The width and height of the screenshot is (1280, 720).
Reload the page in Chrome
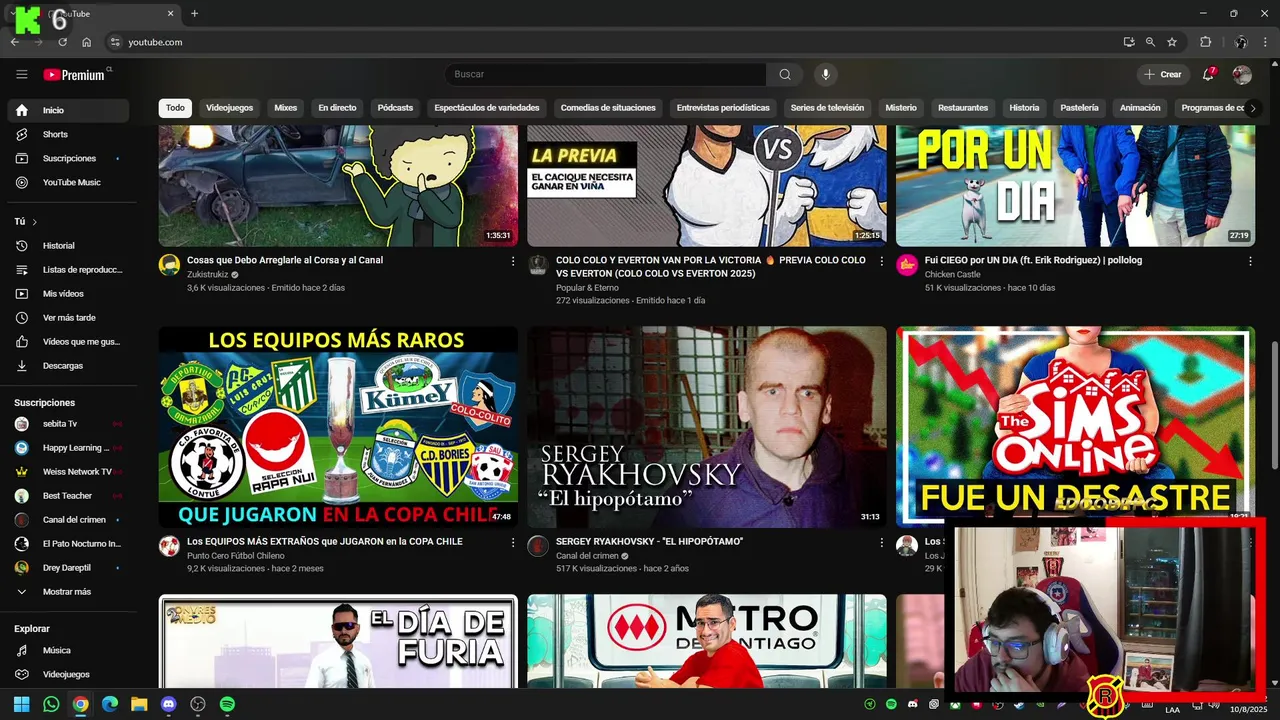click(62, 42)
